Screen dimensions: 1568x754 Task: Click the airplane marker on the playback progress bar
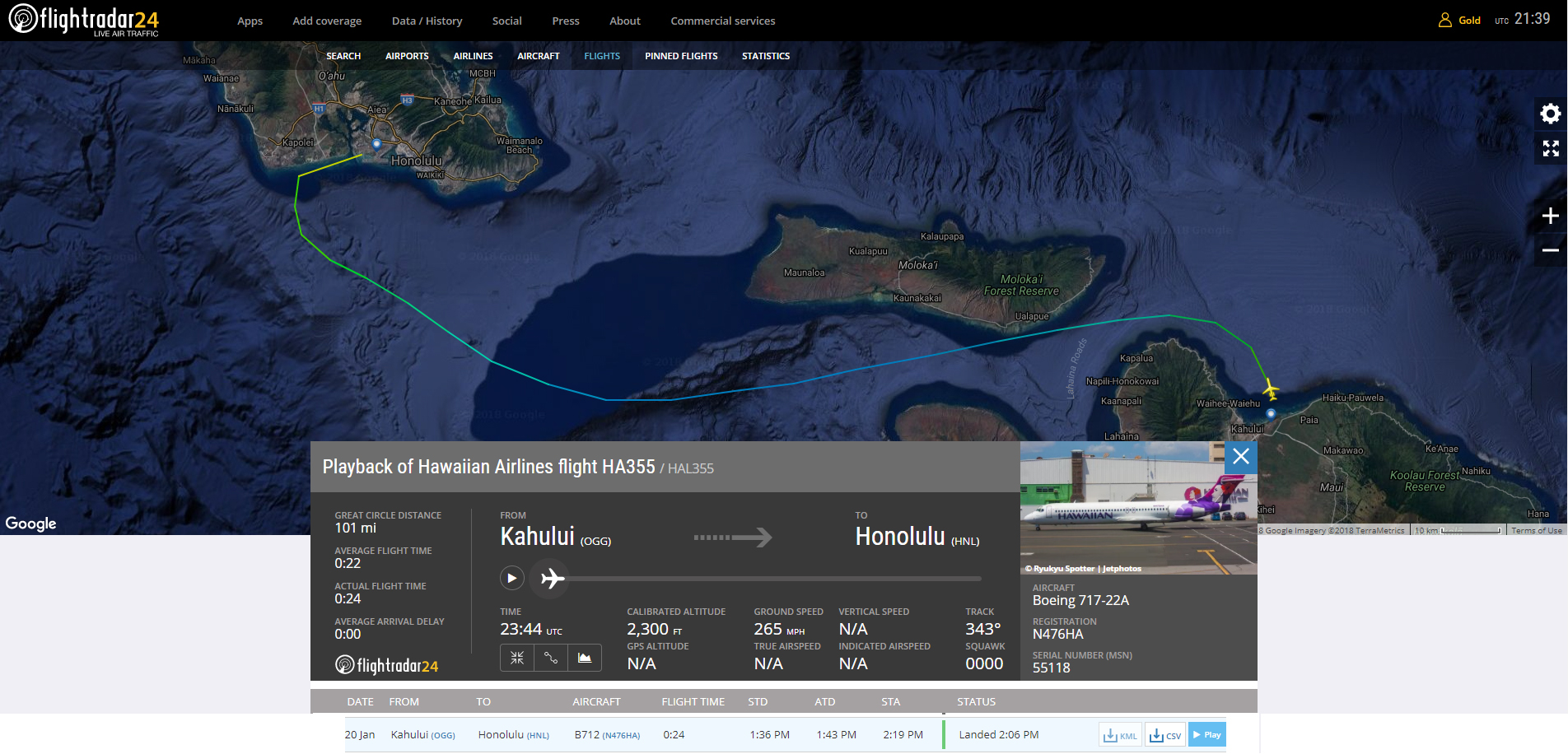(x=551, y=579)
